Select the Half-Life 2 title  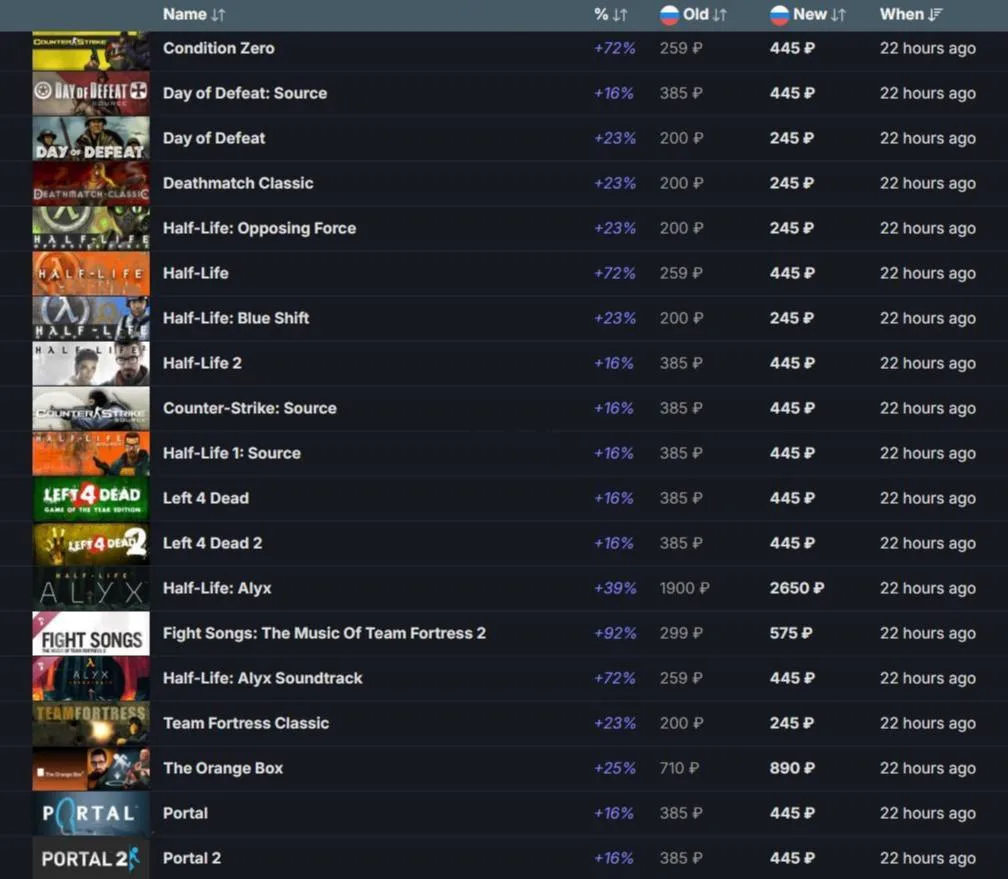(x=202, y=363)
